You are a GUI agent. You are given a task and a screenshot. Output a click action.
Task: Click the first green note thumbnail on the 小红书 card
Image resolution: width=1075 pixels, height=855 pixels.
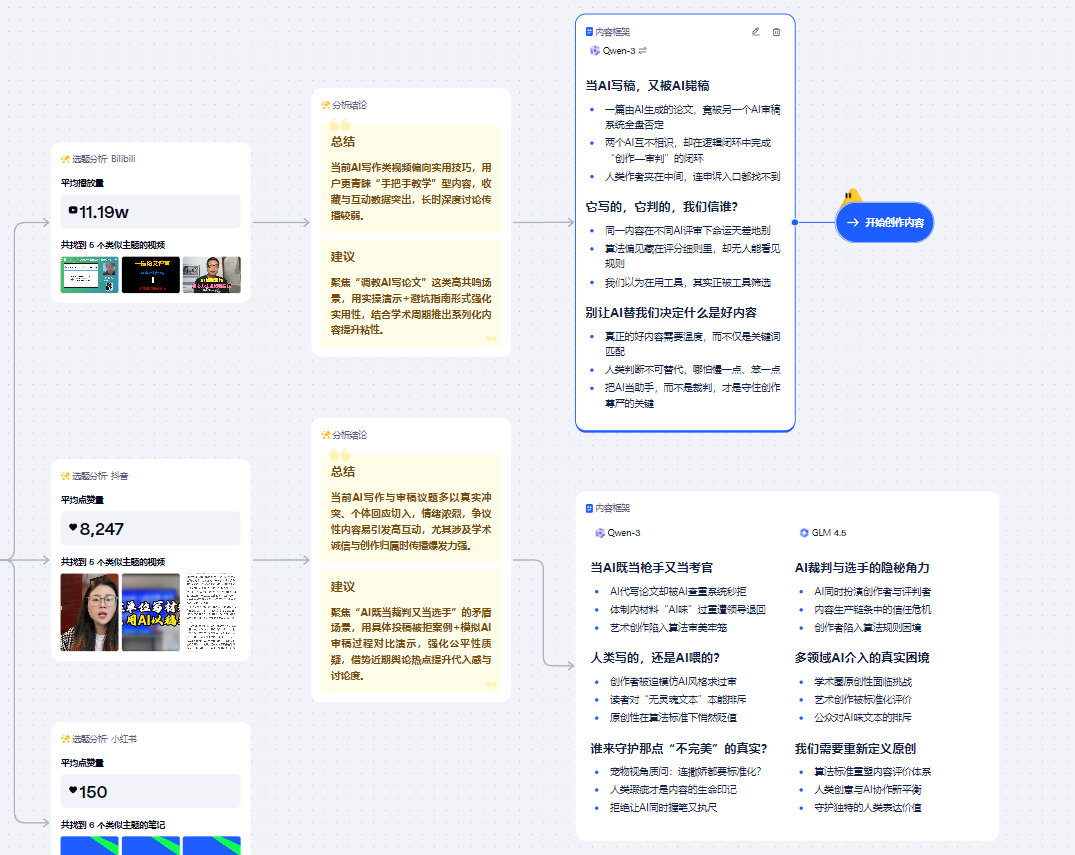[x=88, y=846]
